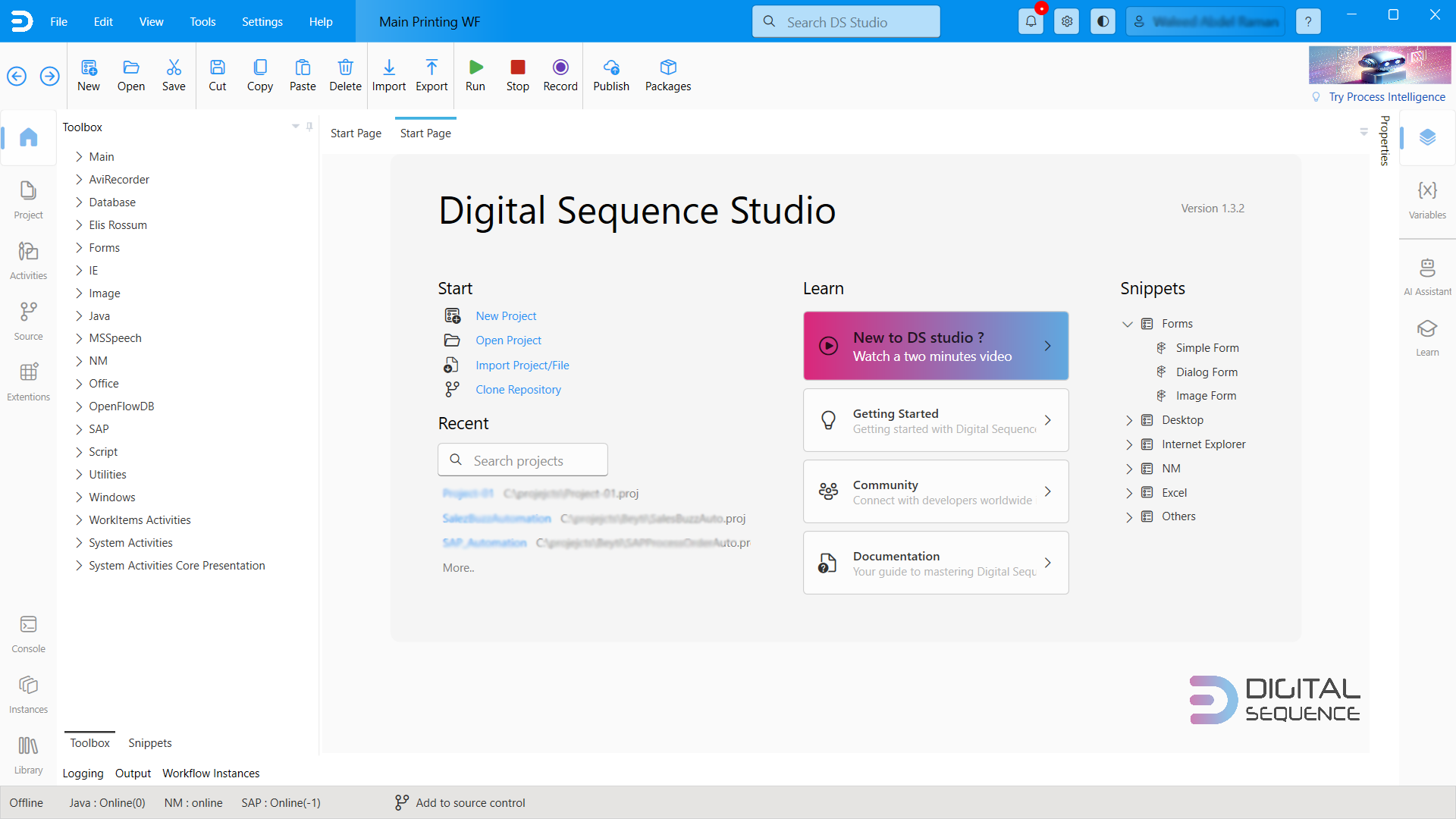Open the File menu

(x=59, y=21)
